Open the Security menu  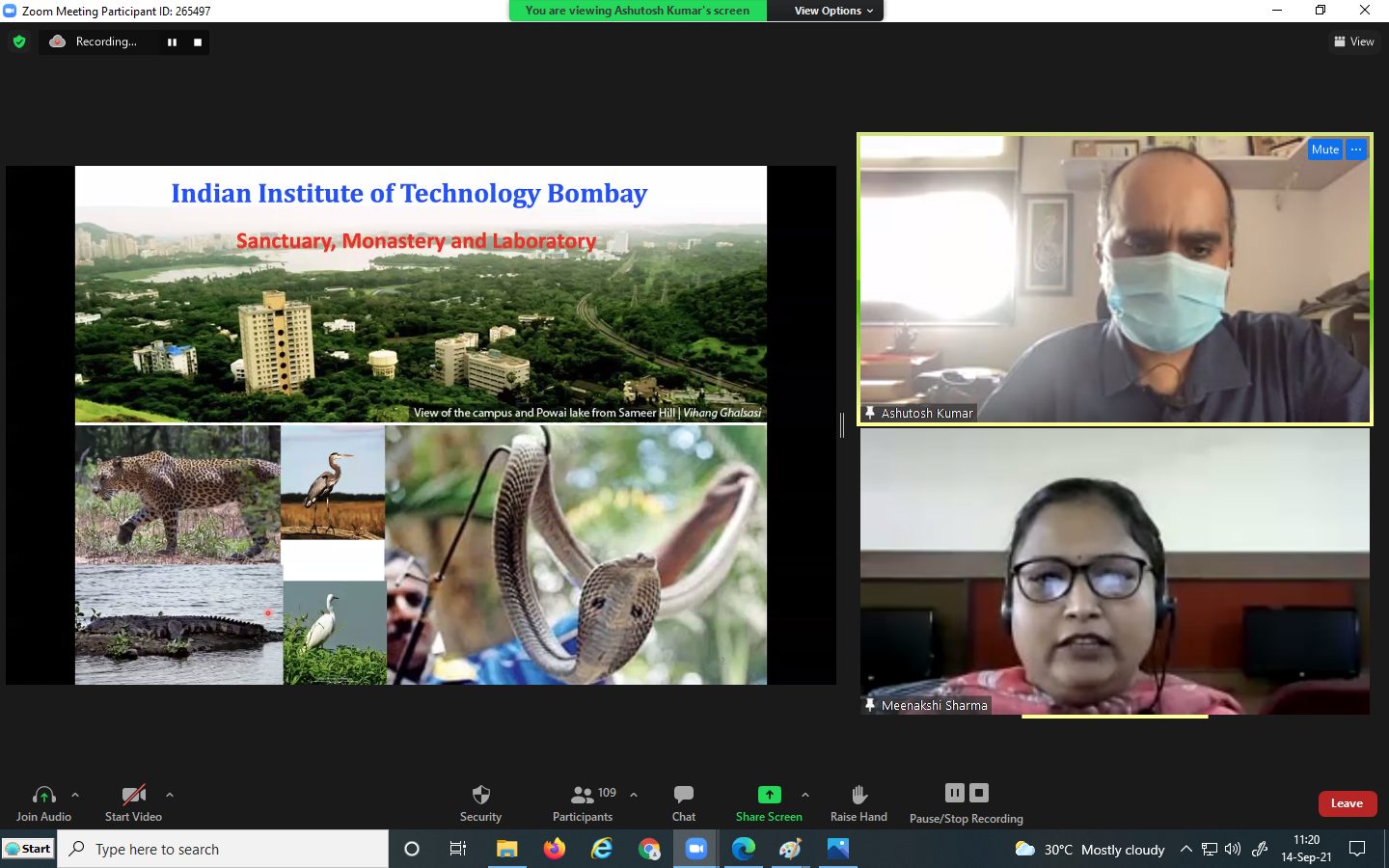click(x=480, y=803)
